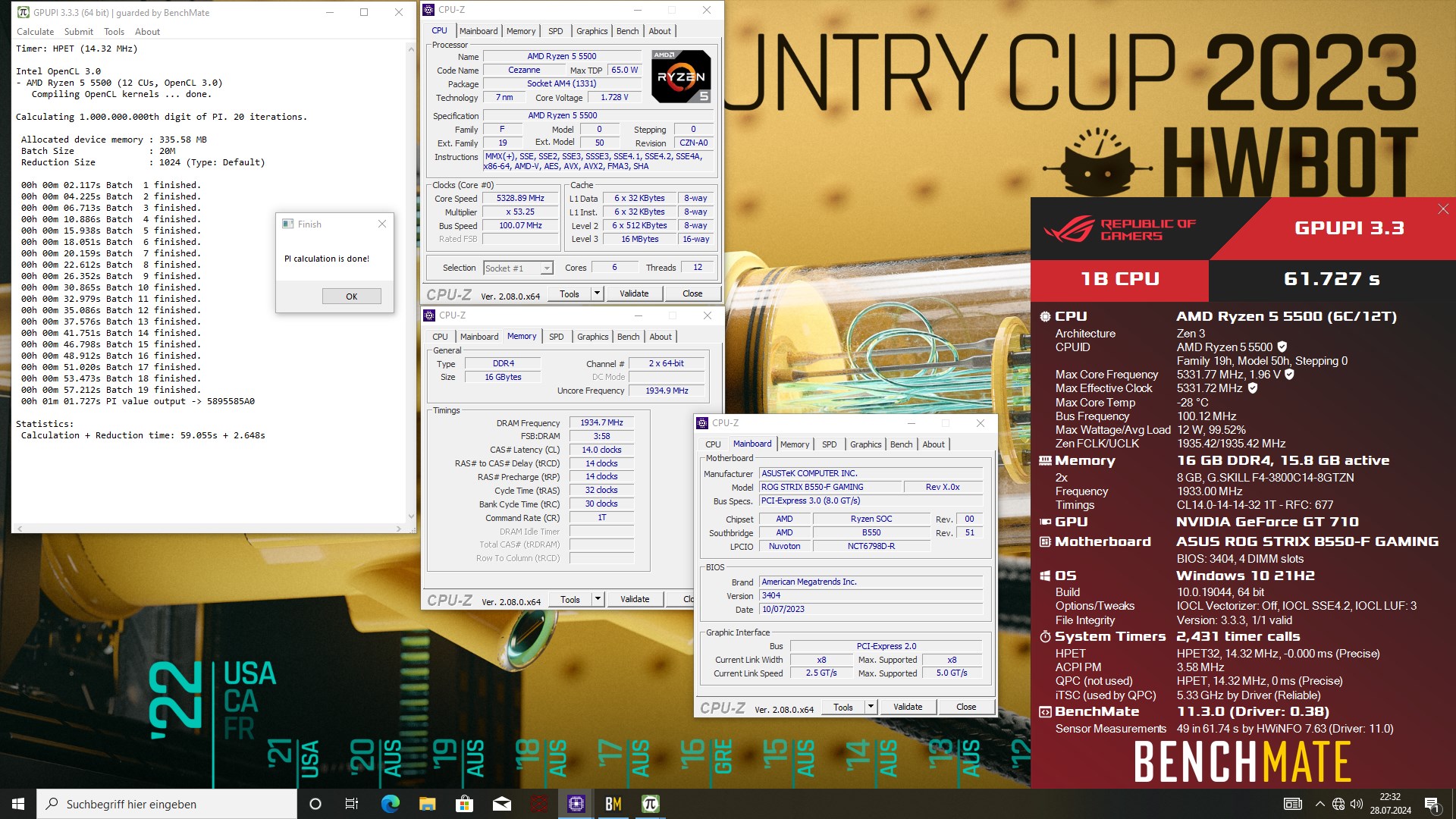Click Close button in top CPU-Z window
This screenshot has height=819, width=1456.
692,293
